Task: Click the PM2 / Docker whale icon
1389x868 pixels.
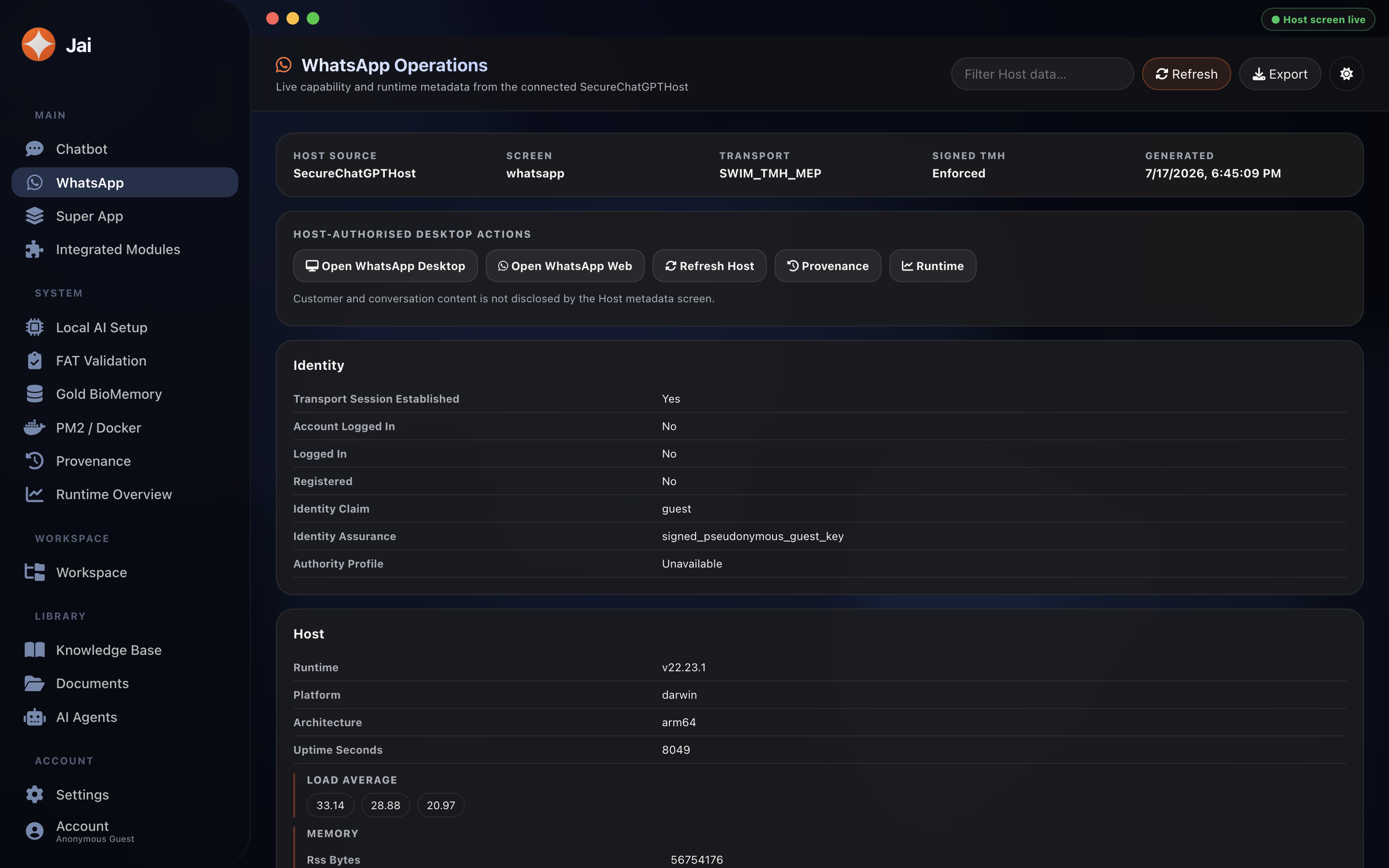Action: click(34, 428)
